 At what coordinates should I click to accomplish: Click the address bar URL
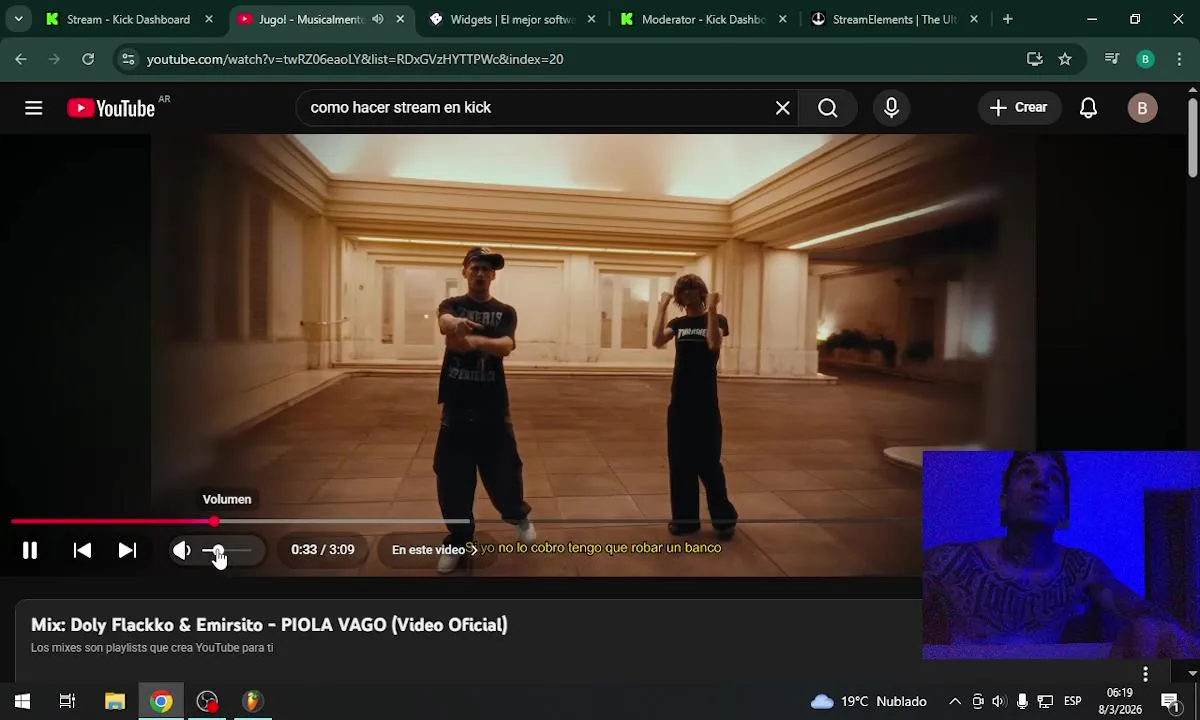(355, 59)
